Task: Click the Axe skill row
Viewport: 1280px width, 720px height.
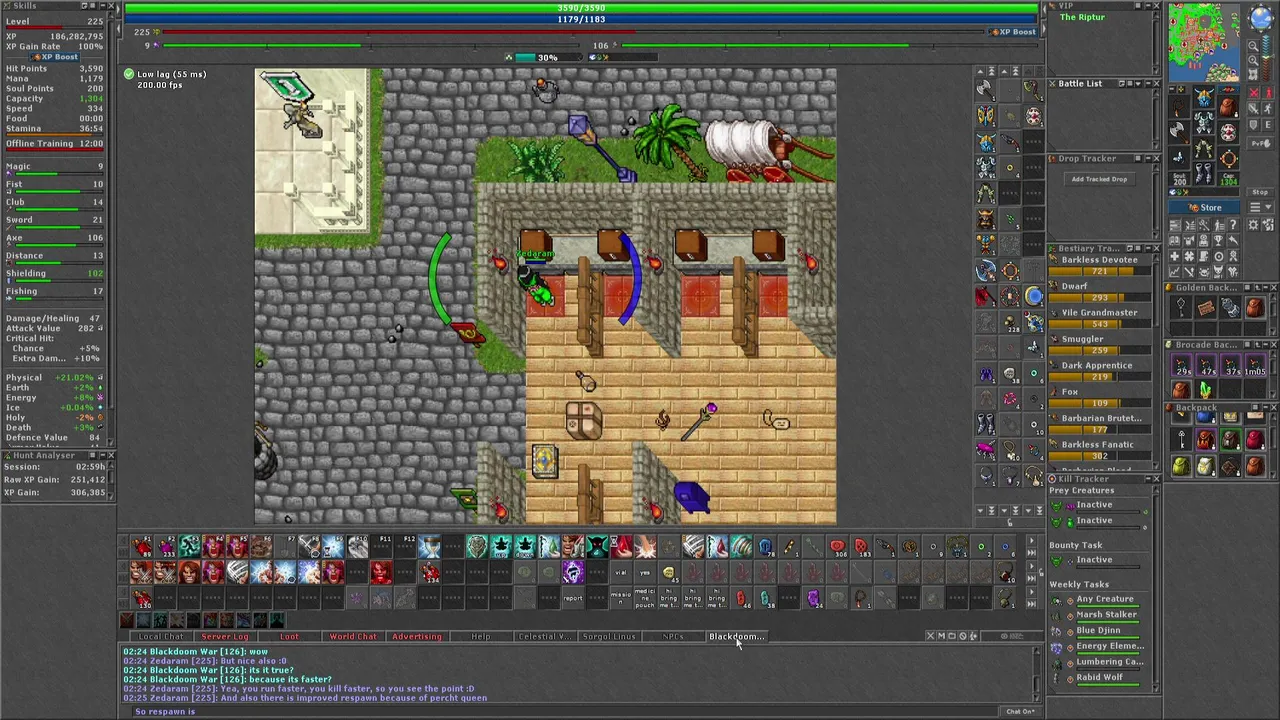Action: [54, 240]
